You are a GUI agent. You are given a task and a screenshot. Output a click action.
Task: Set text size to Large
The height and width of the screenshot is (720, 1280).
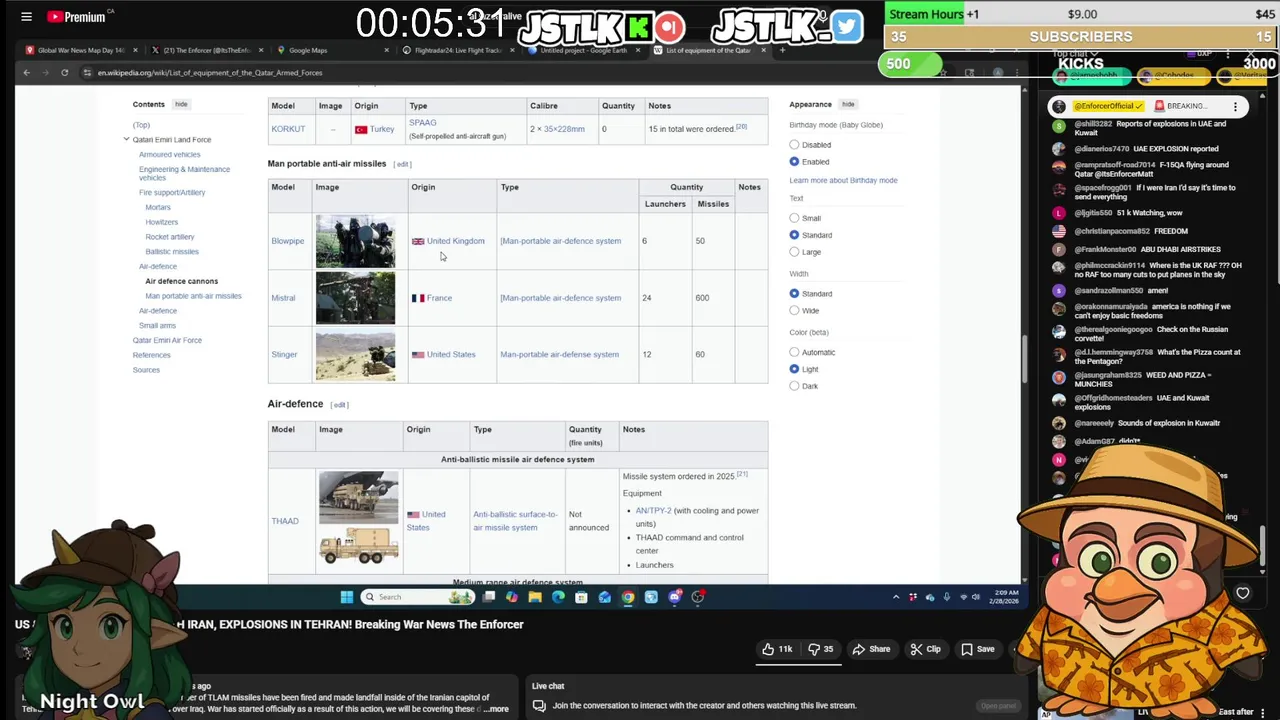click(794, 252)
